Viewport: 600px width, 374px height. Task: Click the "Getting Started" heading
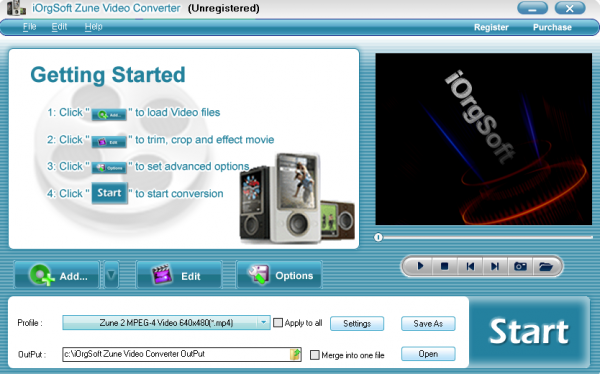pos(108,75)
